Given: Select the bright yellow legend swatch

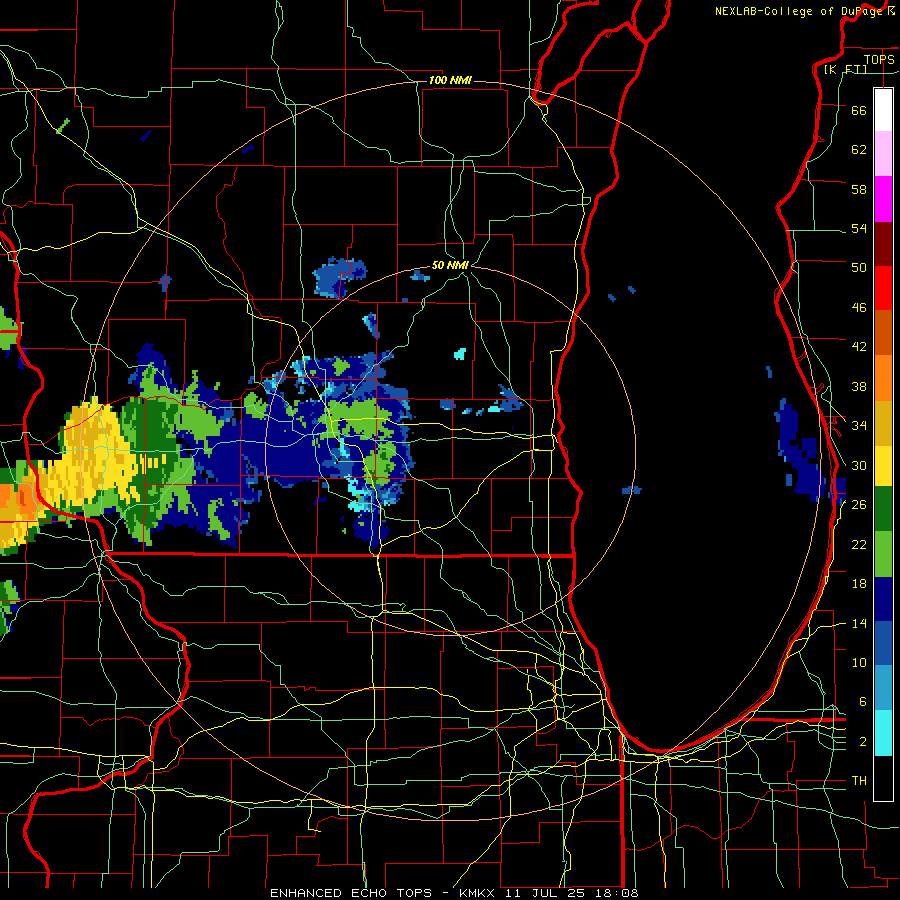Looking at the screenshot, I should coord(883,466).
